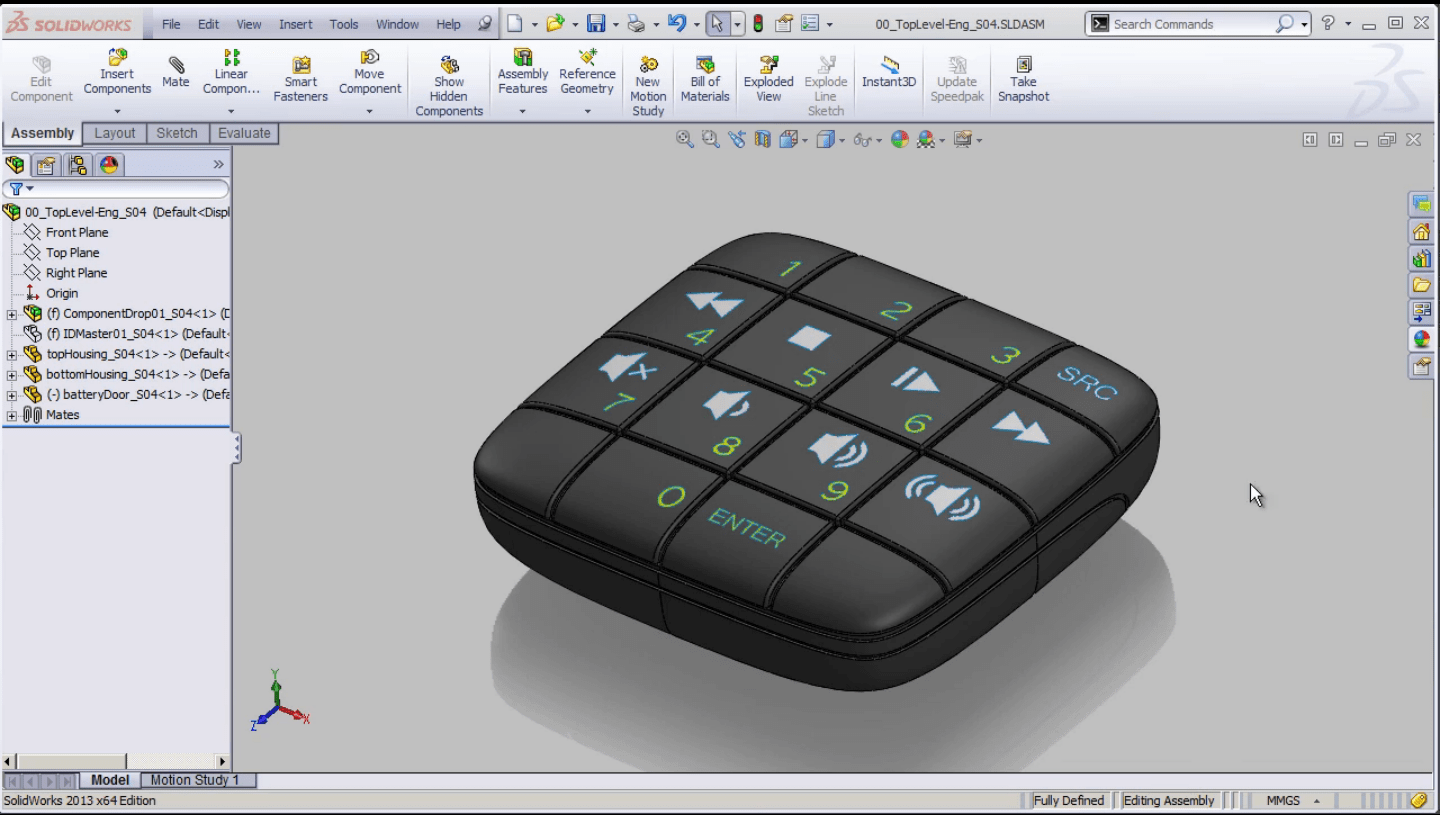The image size is (1440, 815).
Task: Expand the topHousing_S04 tree node
Action: coord(12,354)
